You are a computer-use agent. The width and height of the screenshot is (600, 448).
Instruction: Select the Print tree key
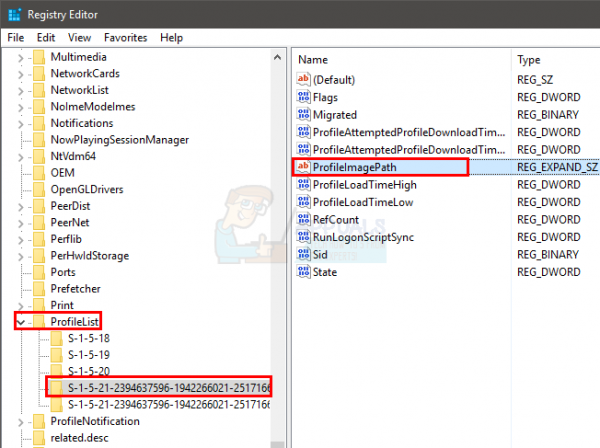pyautogui.click(x=62, y=305)
